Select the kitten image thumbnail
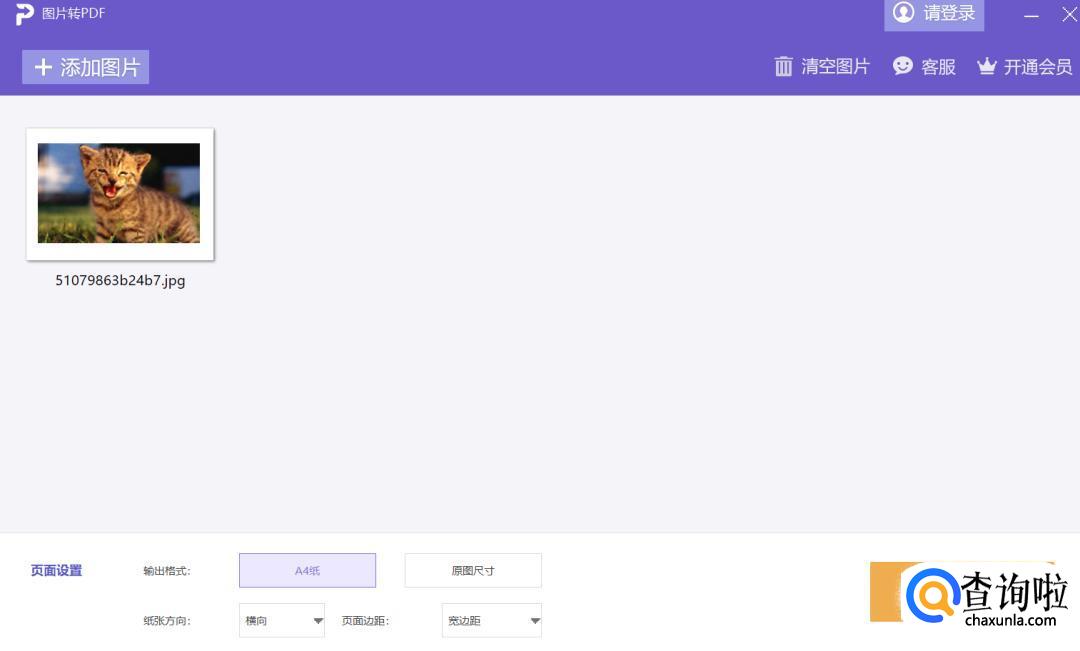Screen dimensions: 1080x651 click(120, 194)
